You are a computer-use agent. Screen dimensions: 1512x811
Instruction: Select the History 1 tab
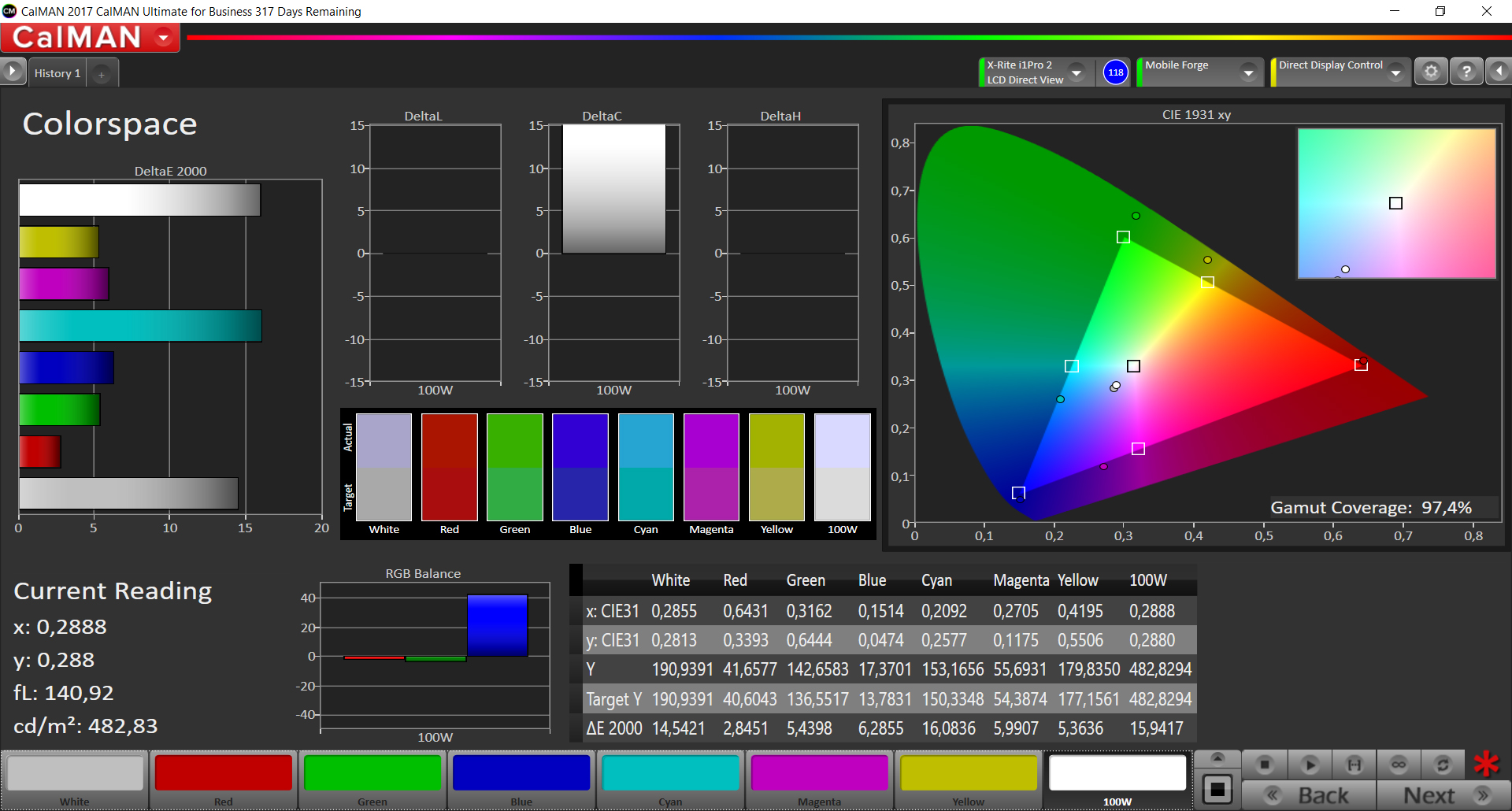click(x=57, y=73)
